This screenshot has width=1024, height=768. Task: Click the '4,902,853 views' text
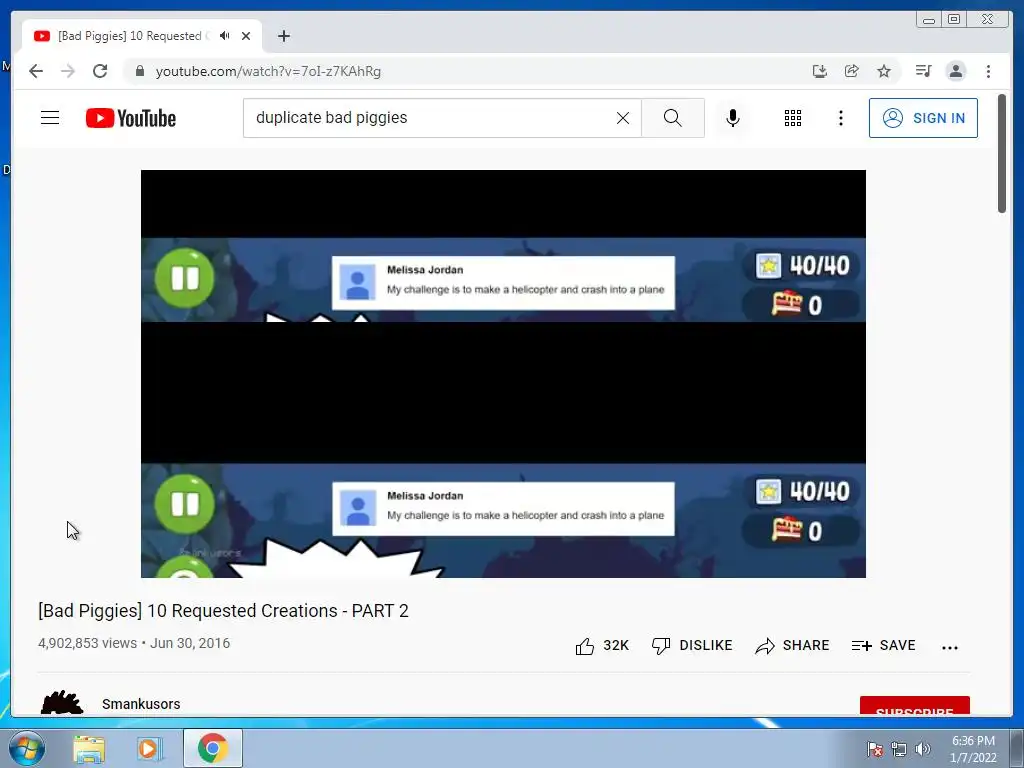click(x=88, y=643)
